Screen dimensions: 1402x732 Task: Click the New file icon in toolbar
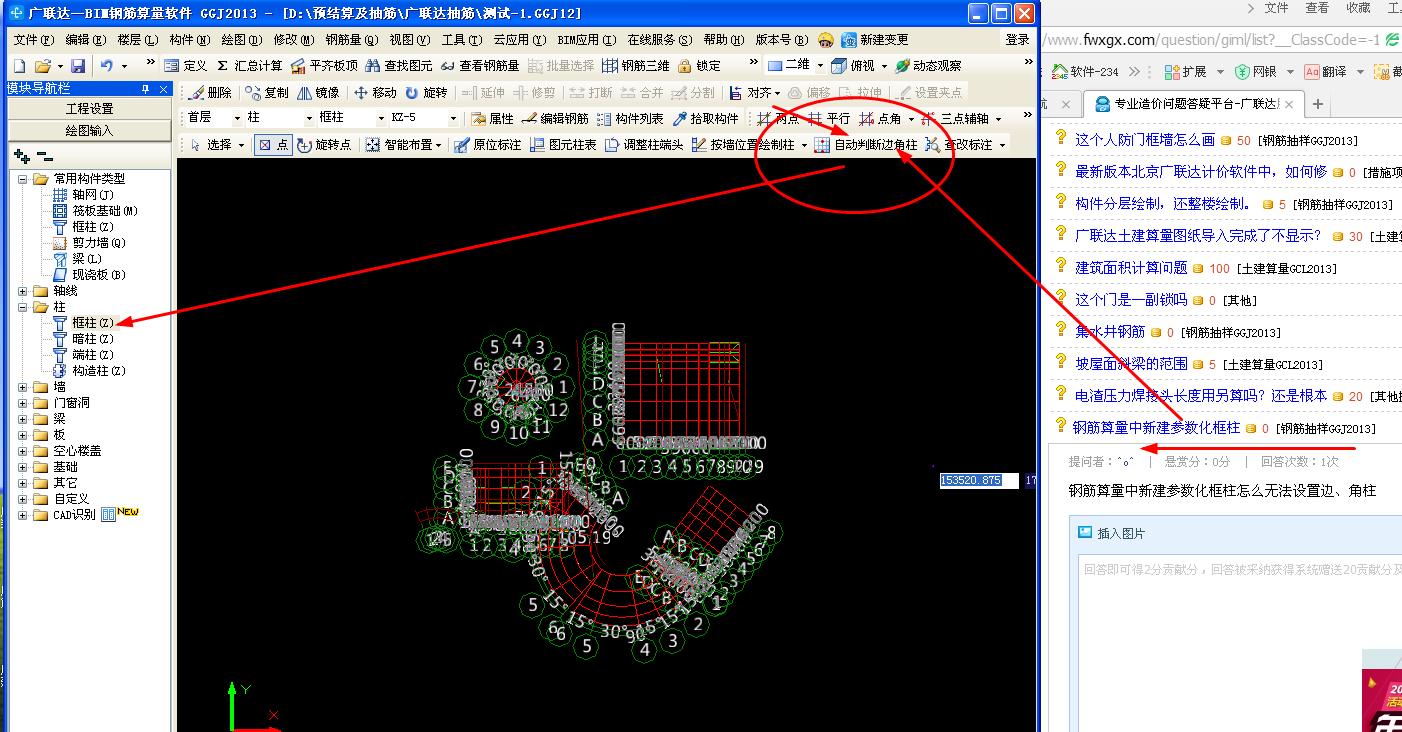click(x=21, y=65)
